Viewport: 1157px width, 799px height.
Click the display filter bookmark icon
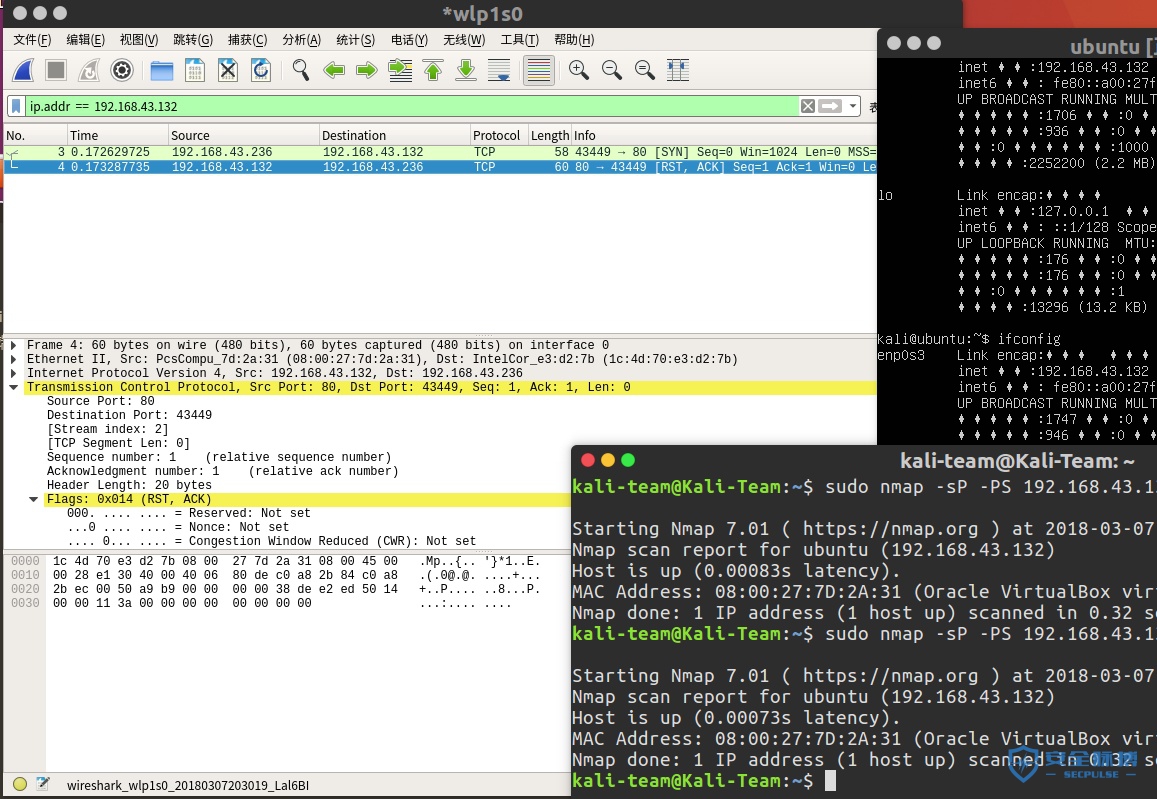(15, 106)
